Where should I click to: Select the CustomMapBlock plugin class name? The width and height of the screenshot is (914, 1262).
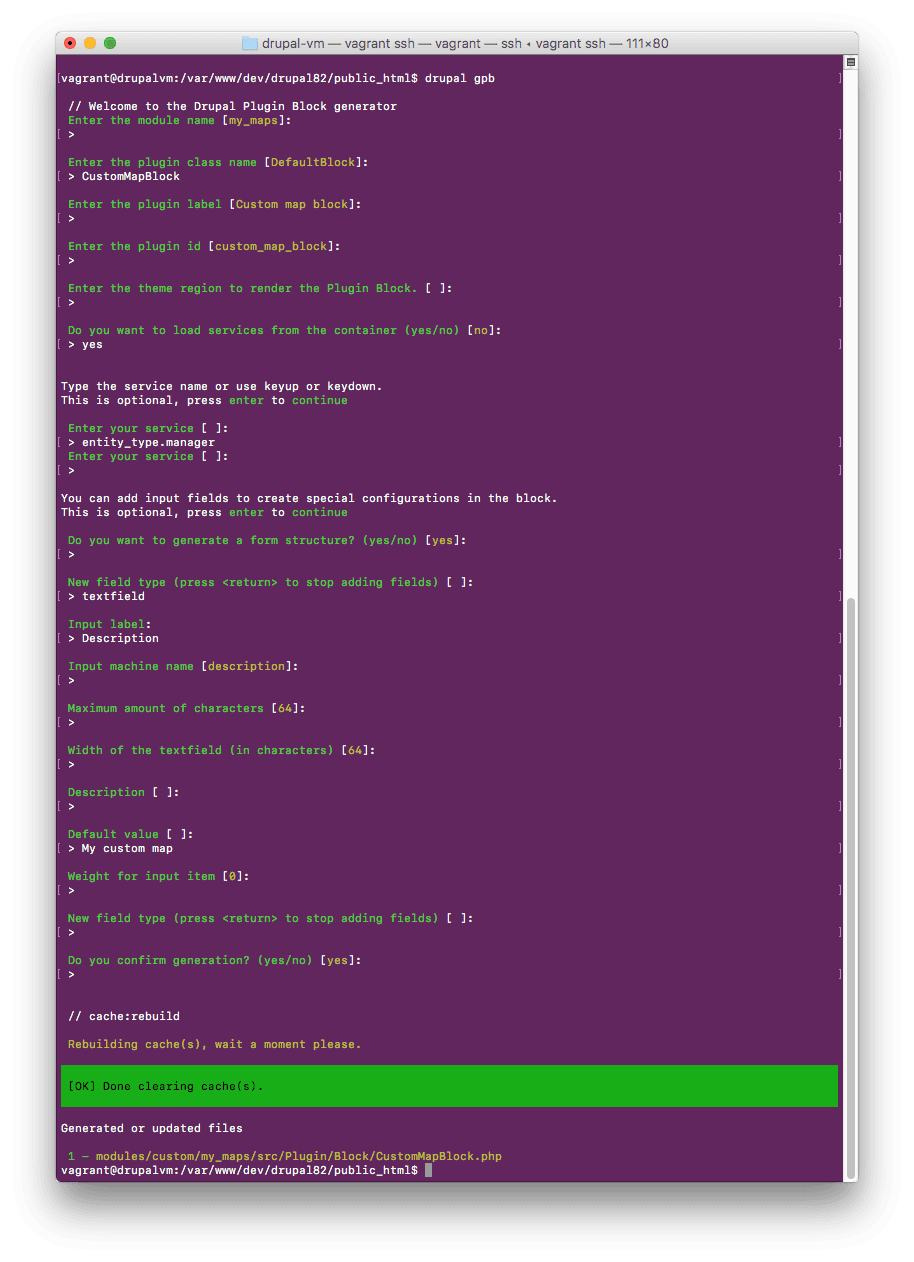tap(129, 176)
